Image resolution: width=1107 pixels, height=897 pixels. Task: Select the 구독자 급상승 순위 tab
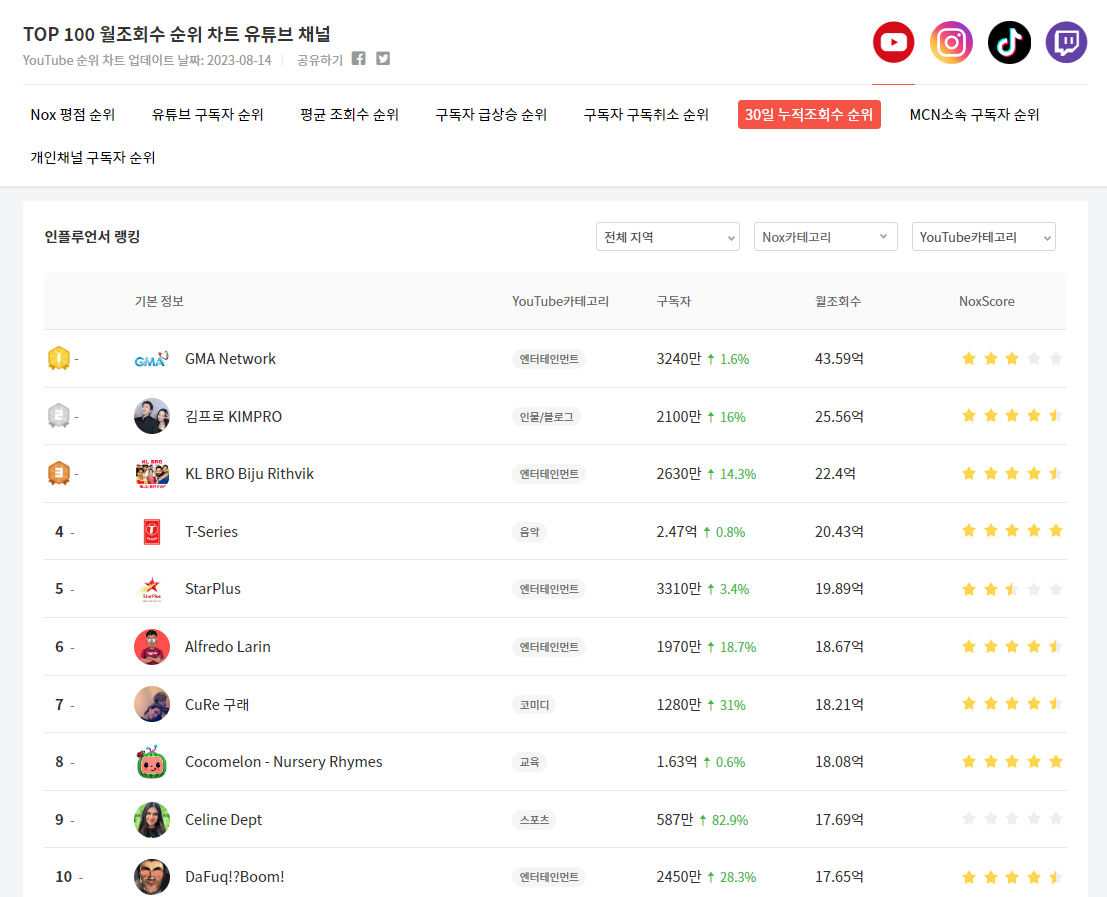pos(491,114)
